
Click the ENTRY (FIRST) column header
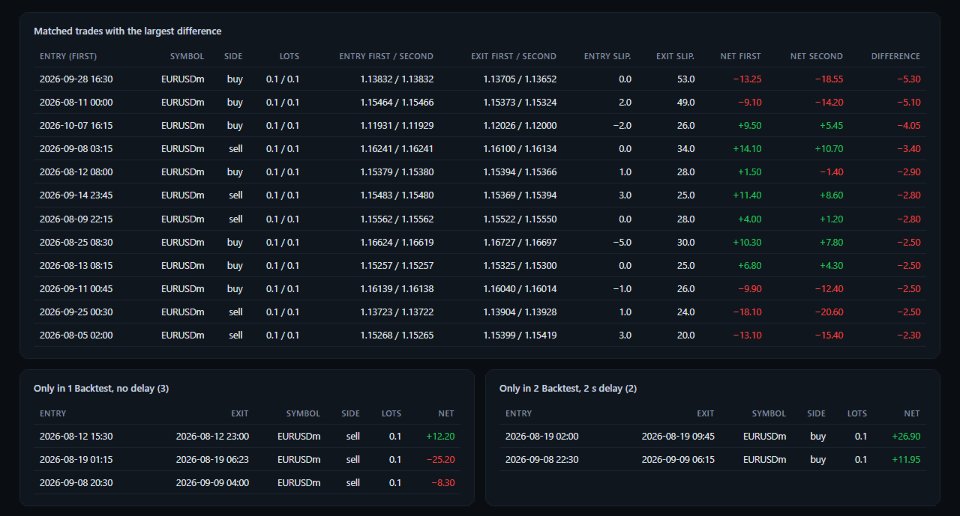[x=68, y=56]
